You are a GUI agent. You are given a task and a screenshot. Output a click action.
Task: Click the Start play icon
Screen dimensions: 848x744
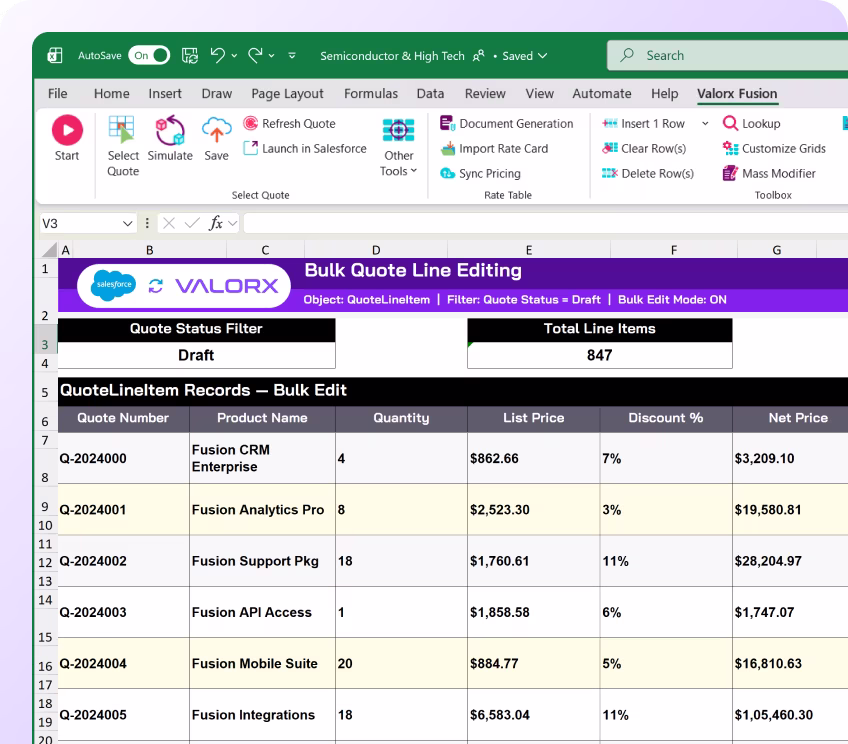tap(67, 130)
